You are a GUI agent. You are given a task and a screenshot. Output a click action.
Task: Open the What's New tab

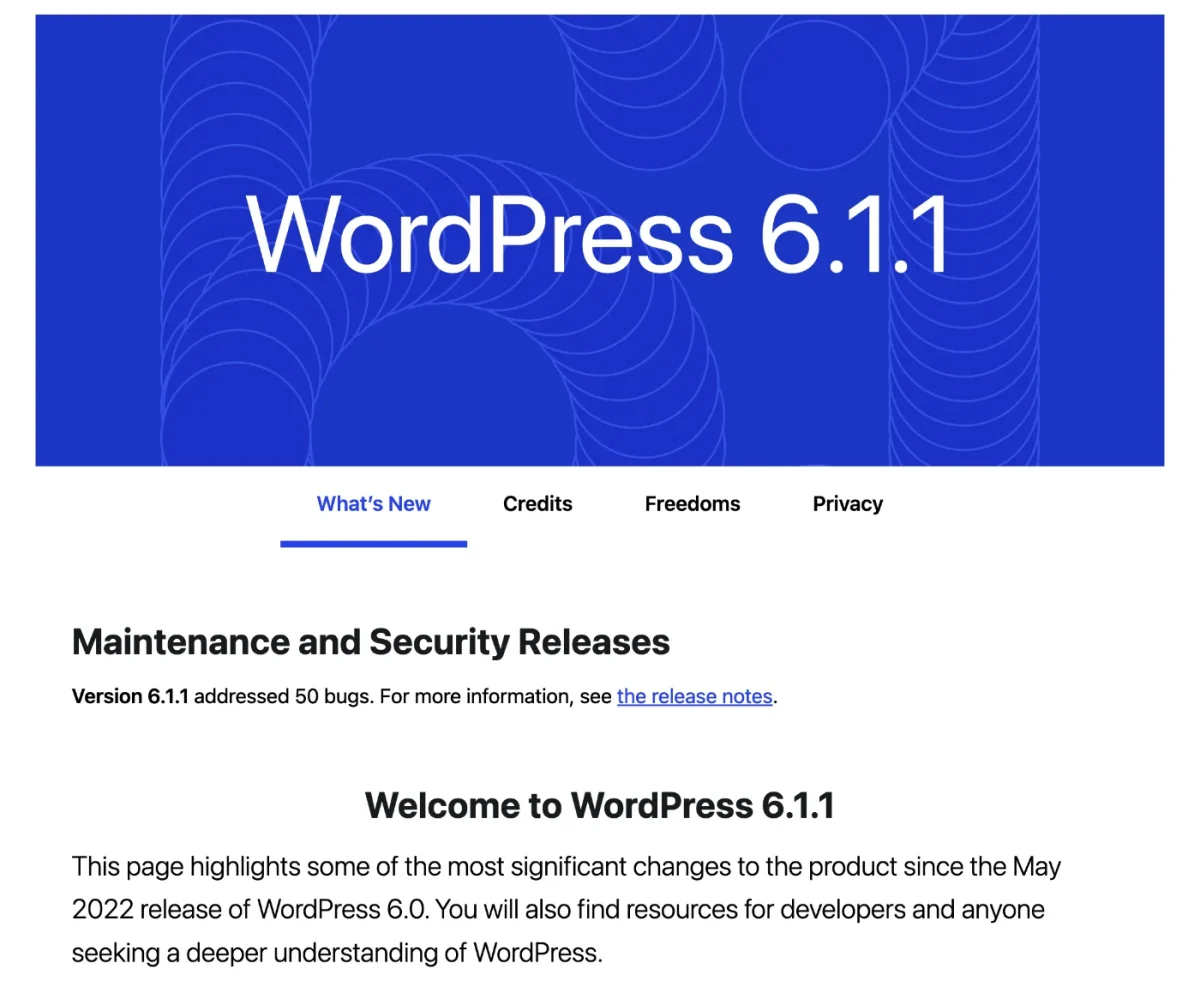click(x=373, y=504)
